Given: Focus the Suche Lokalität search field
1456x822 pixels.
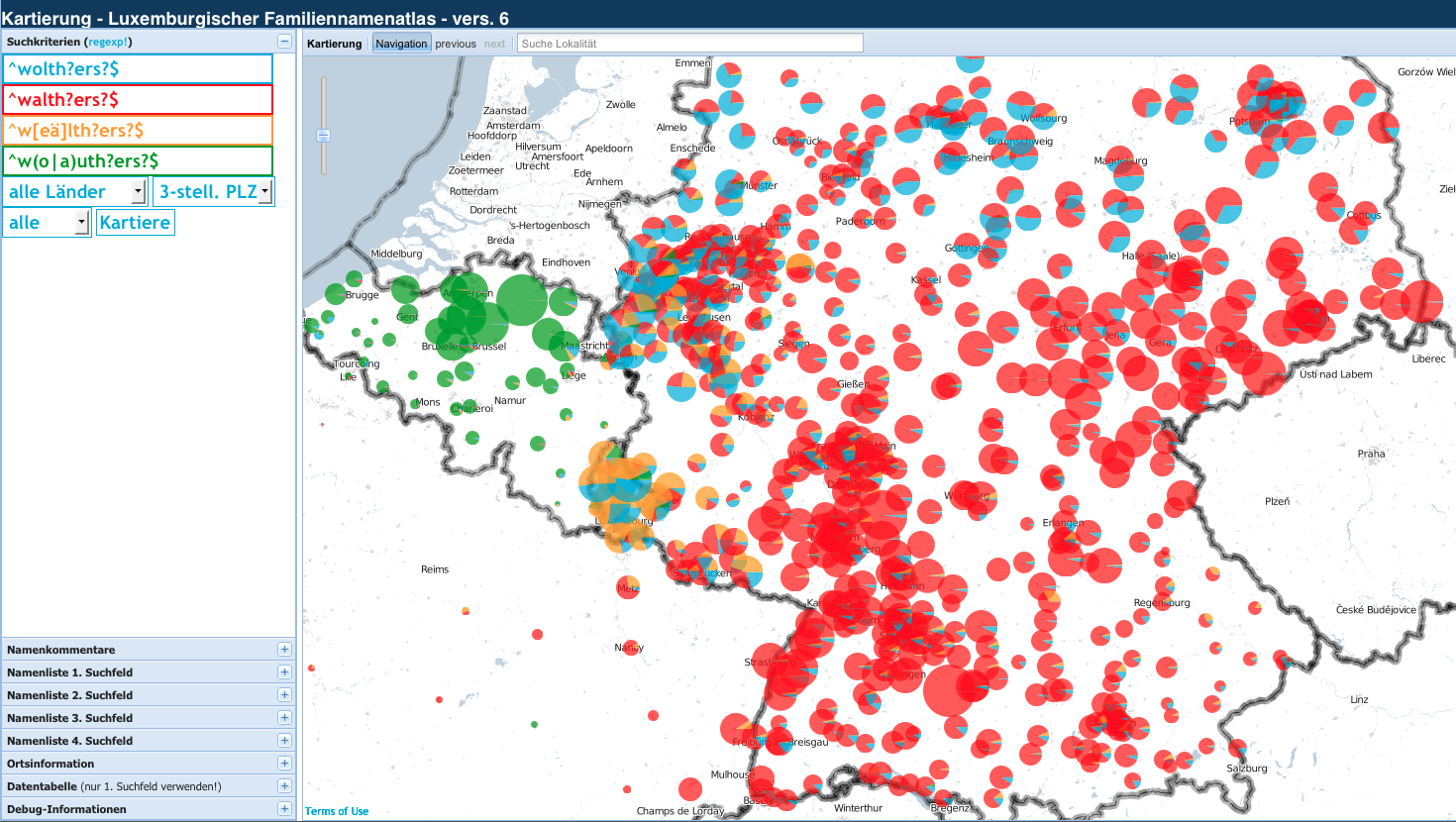Looking at the screenshot, I should [689, 44].
